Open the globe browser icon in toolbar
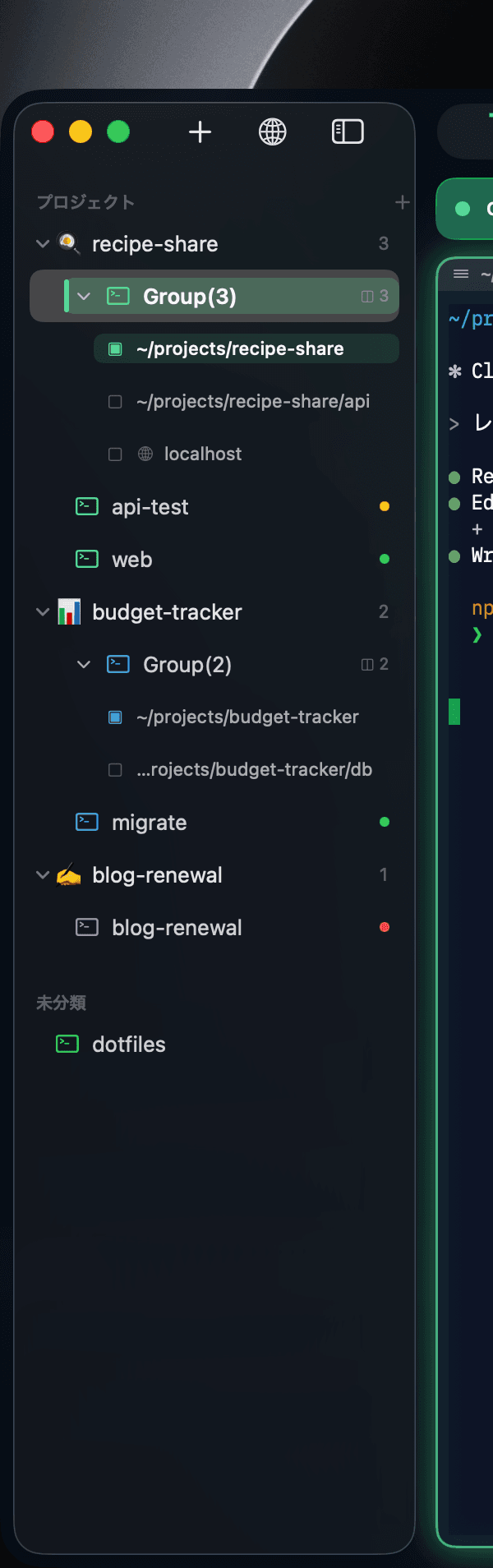 pos(273,131)
